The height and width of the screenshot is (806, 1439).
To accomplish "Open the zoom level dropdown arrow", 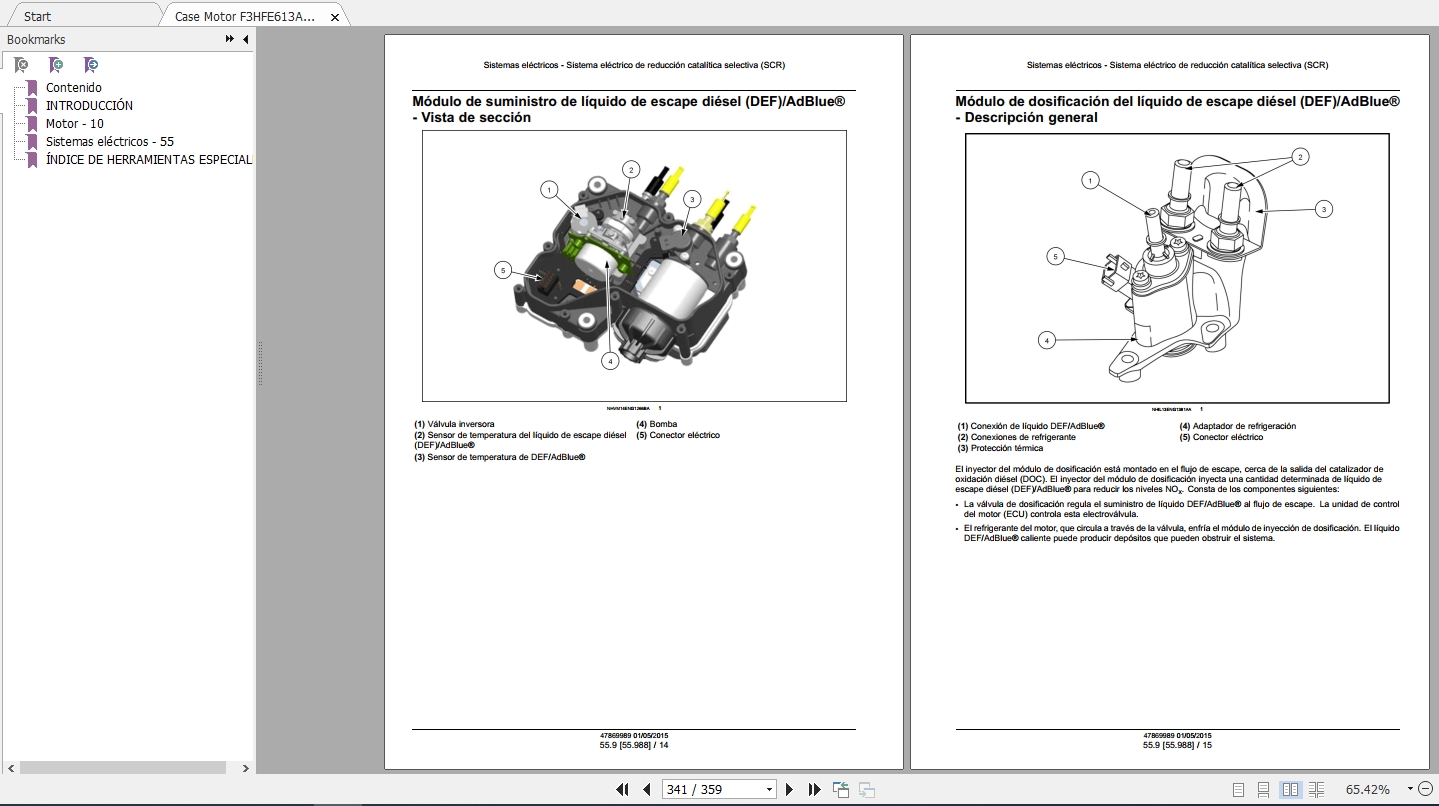I will pyautogui.click(x=1410, y=789).
